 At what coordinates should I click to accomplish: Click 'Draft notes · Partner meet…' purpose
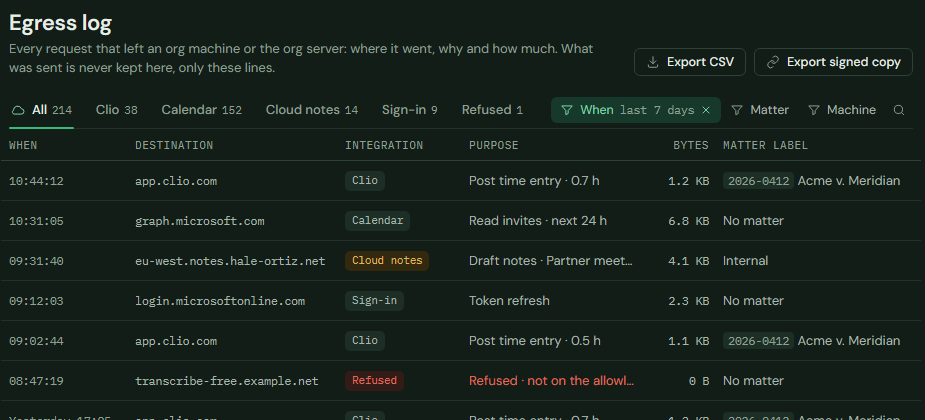coord(551,261)
